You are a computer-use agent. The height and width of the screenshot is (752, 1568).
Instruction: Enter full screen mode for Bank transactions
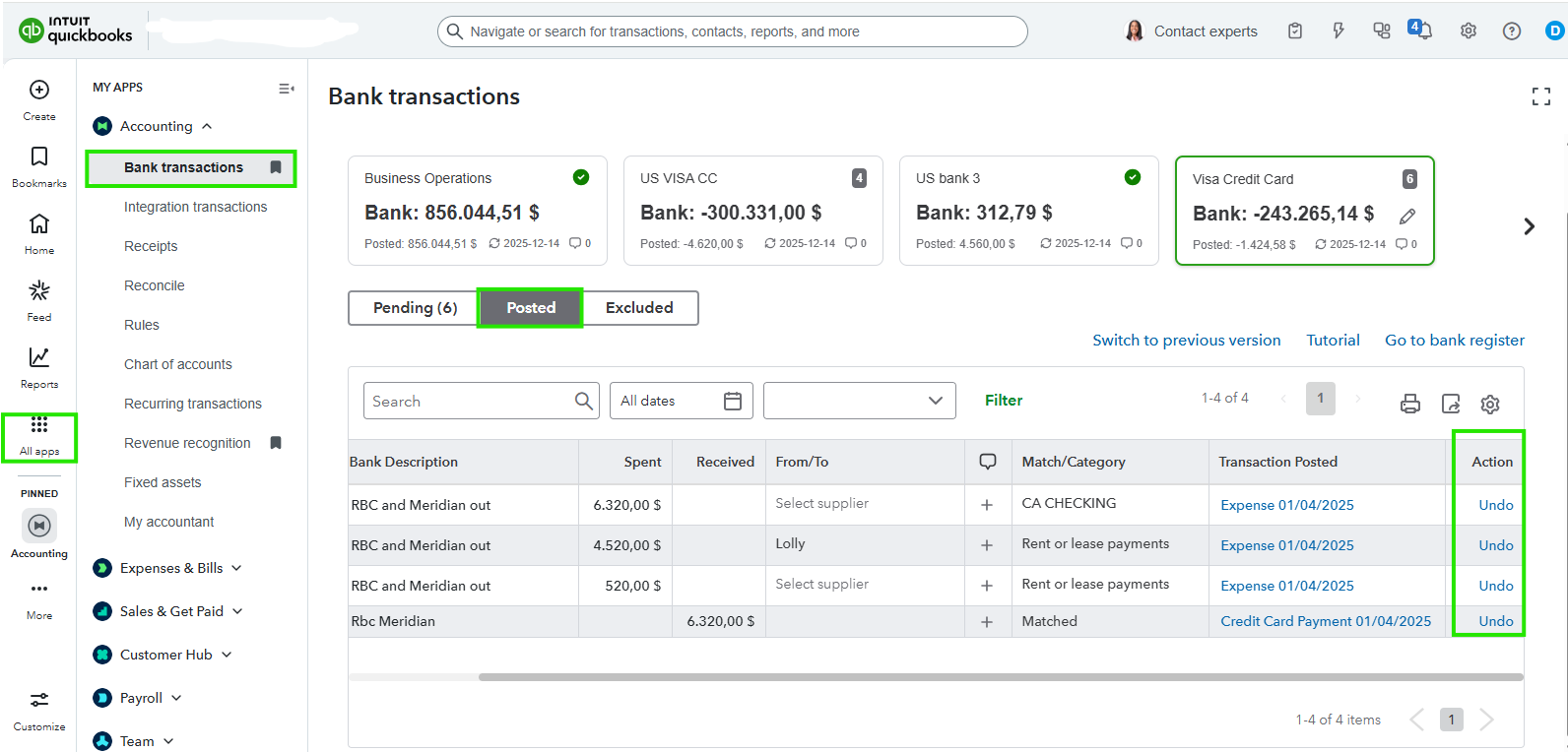pyautogui.click(x=1541, y=96)
